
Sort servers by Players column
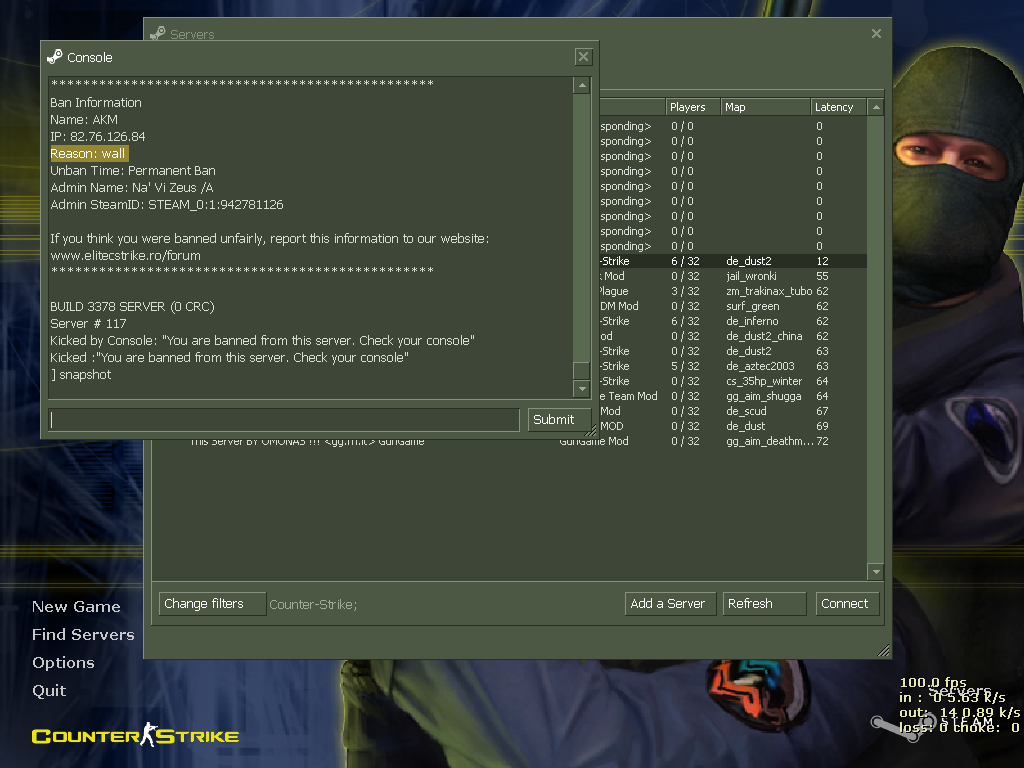pos(693,107)
